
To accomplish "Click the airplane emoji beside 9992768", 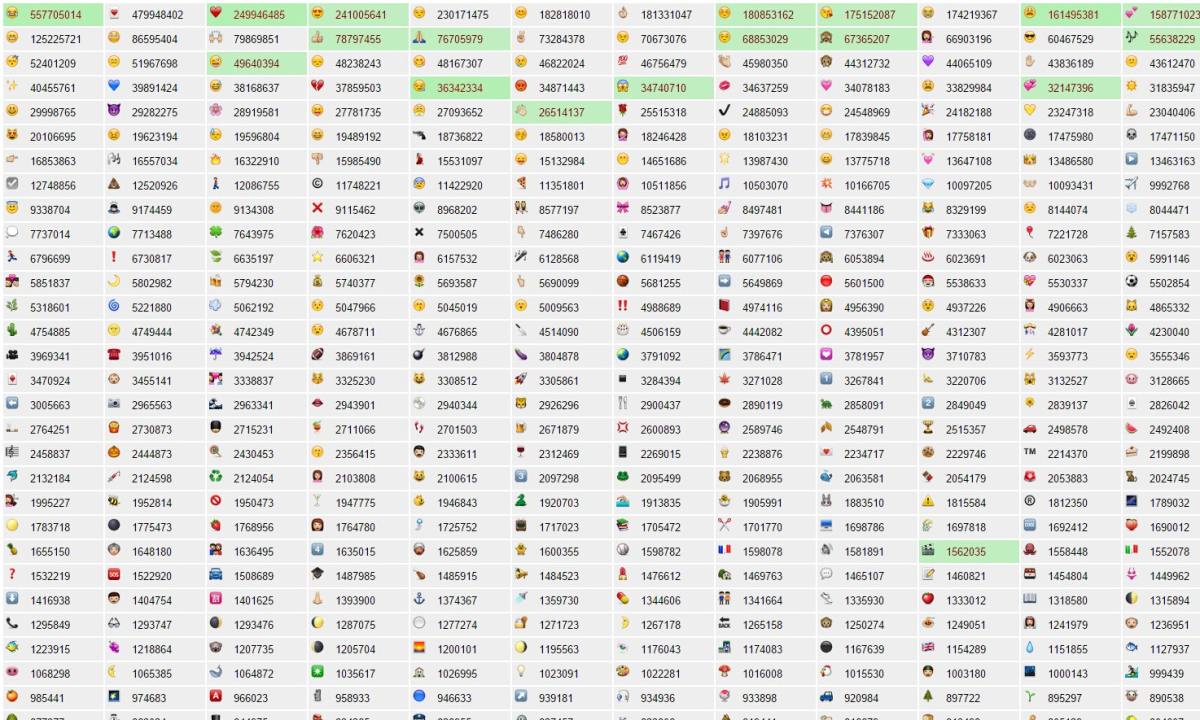I will click(1132, 184).
